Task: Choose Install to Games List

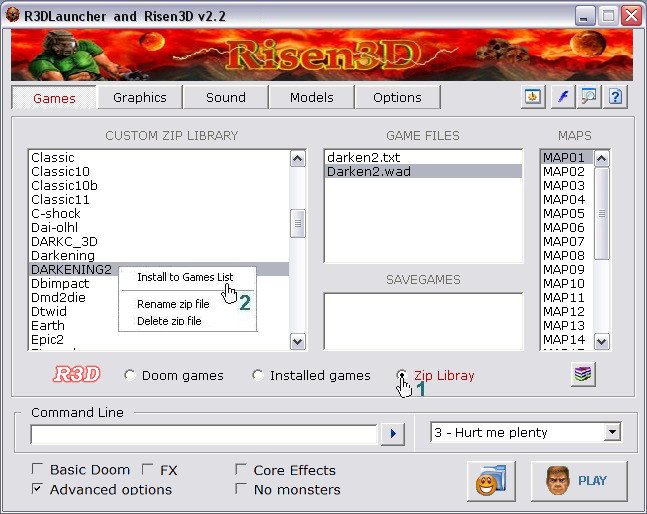Action: (185, 277)
